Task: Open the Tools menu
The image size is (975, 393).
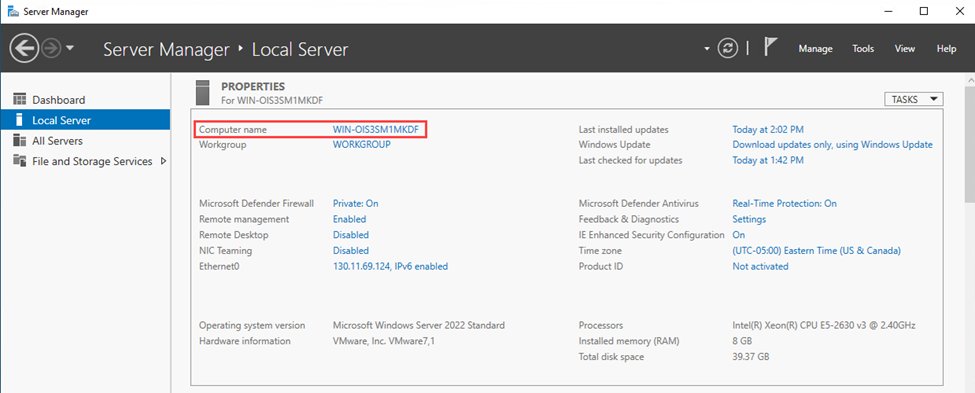Action: pos(863,49)
